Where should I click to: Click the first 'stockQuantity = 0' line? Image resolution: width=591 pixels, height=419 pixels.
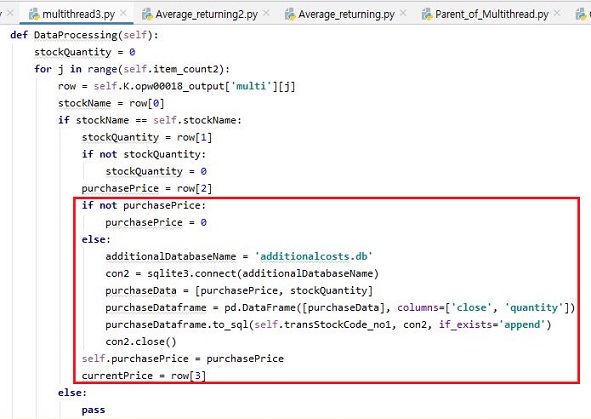coord(85,52)
